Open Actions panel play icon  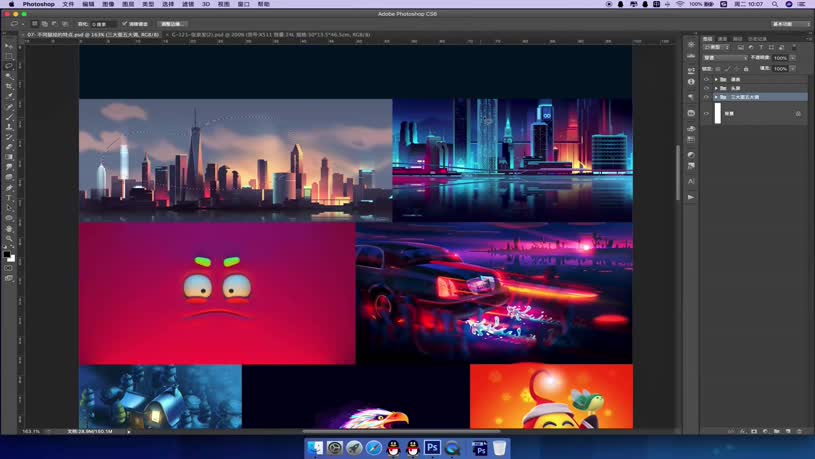point(691,197)
